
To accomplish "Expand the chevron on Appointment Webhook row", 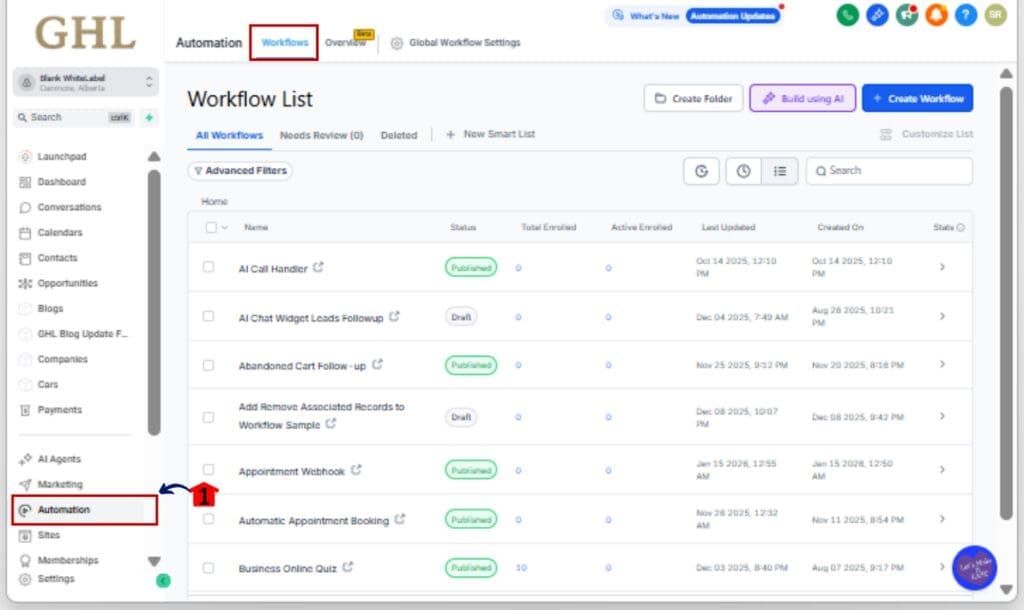I will [x=941, y=469].
